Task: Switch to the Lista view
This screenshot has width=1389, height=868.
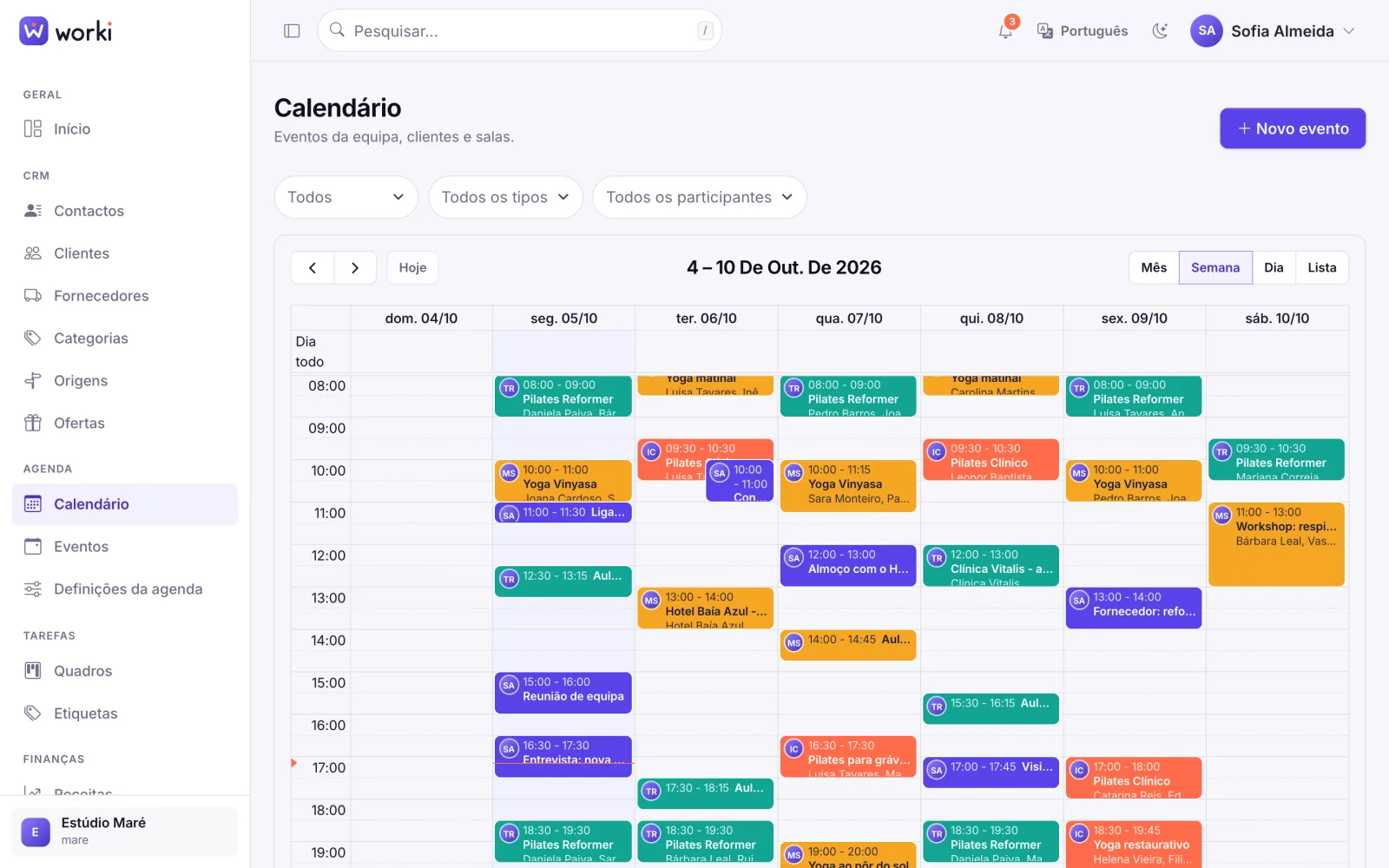Action: tap(1322, 267)
